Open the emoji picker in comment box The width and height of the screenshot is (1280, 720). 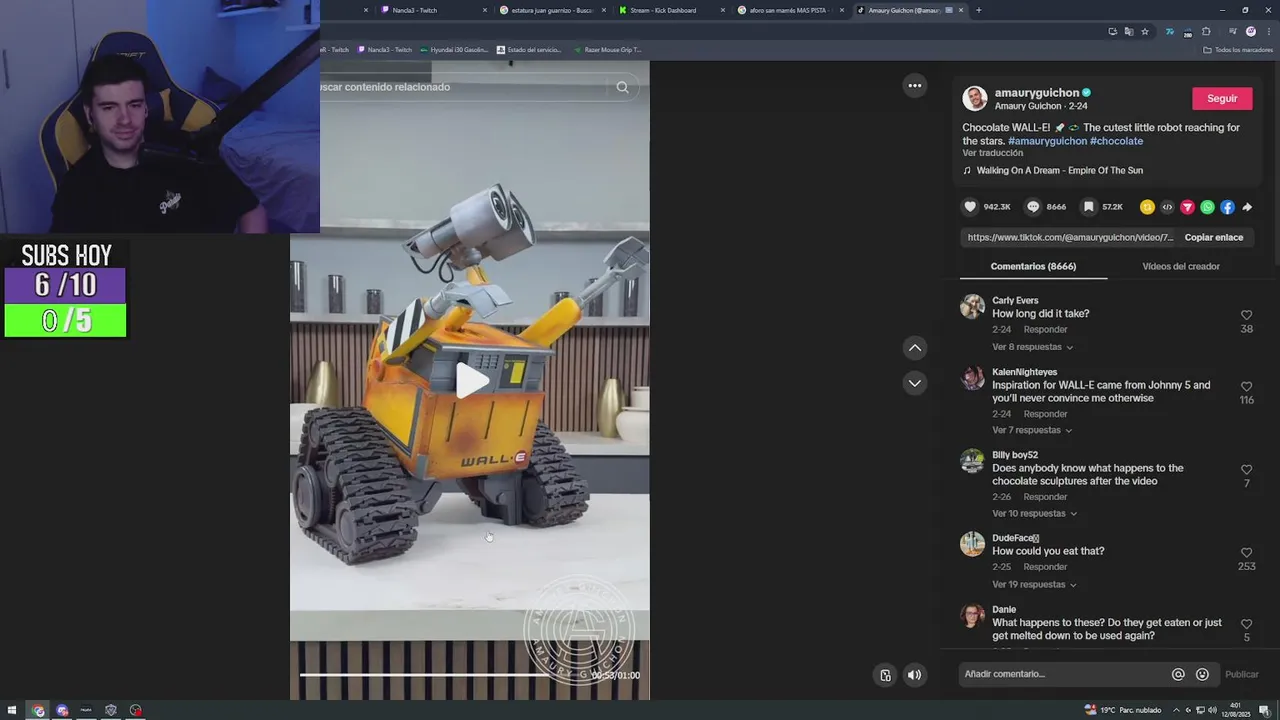click(1202, 674)
